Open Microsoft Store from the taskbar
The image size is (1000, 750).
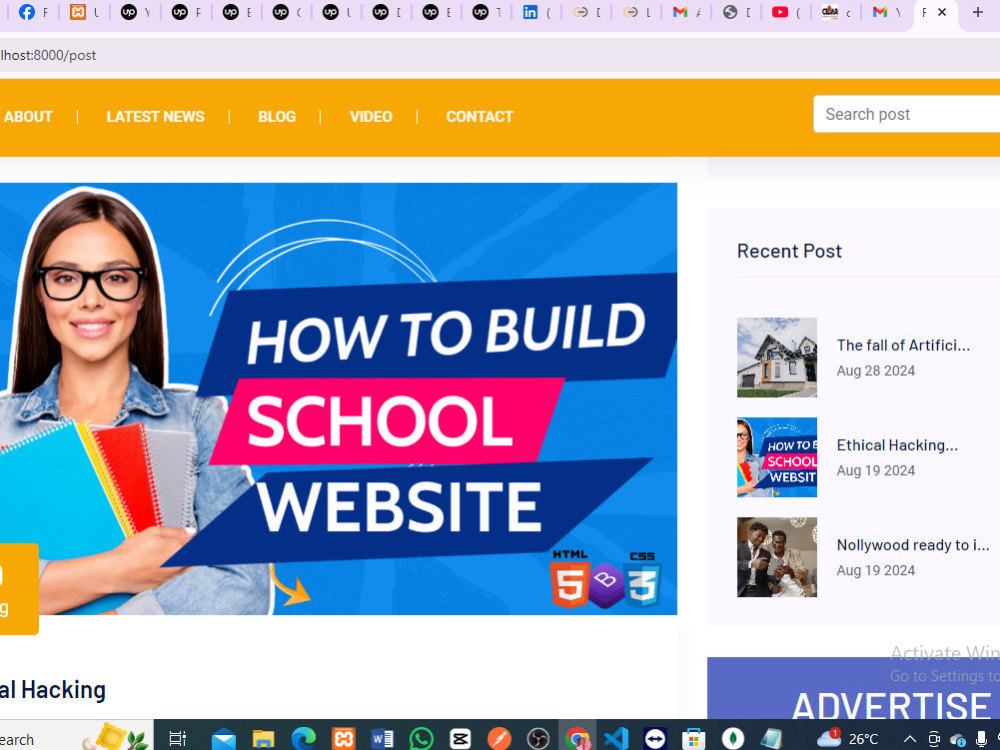[x=693, y=739]
